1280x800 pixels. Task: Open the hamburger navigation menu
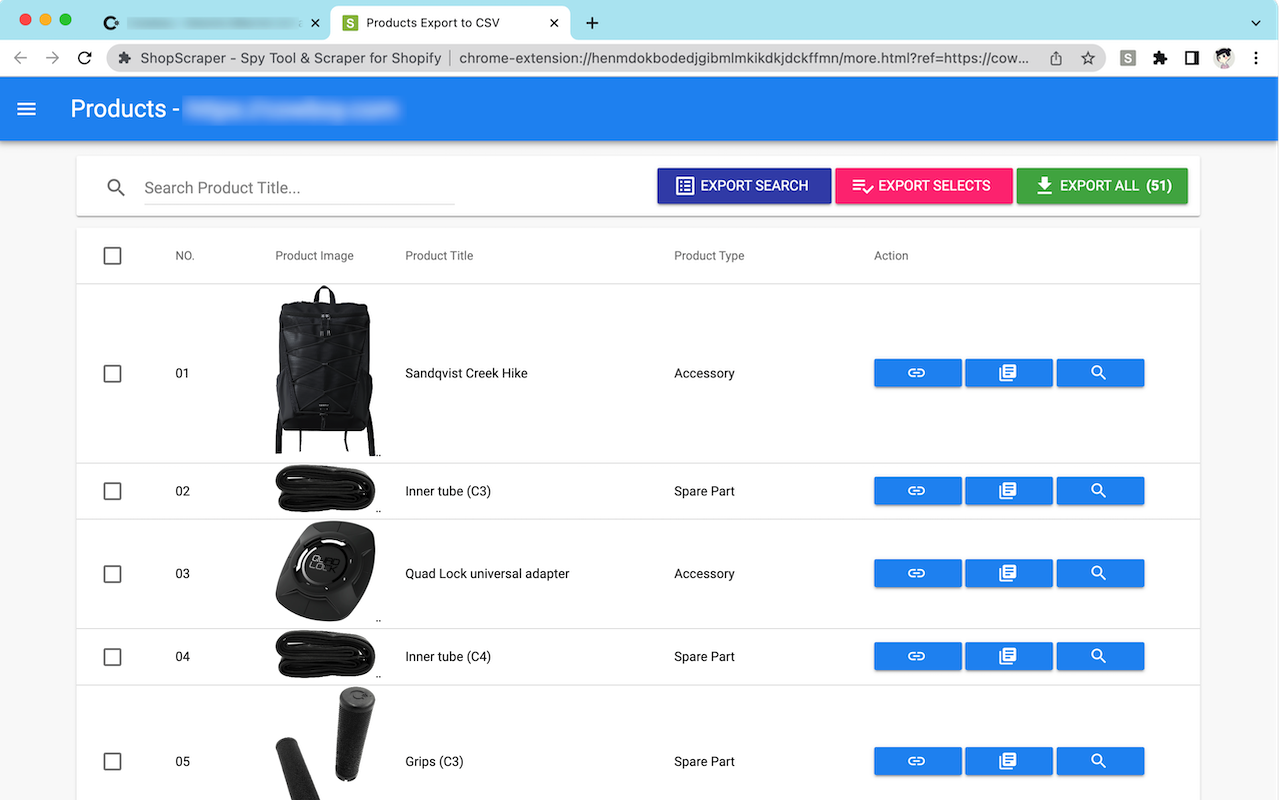(26, 109)
